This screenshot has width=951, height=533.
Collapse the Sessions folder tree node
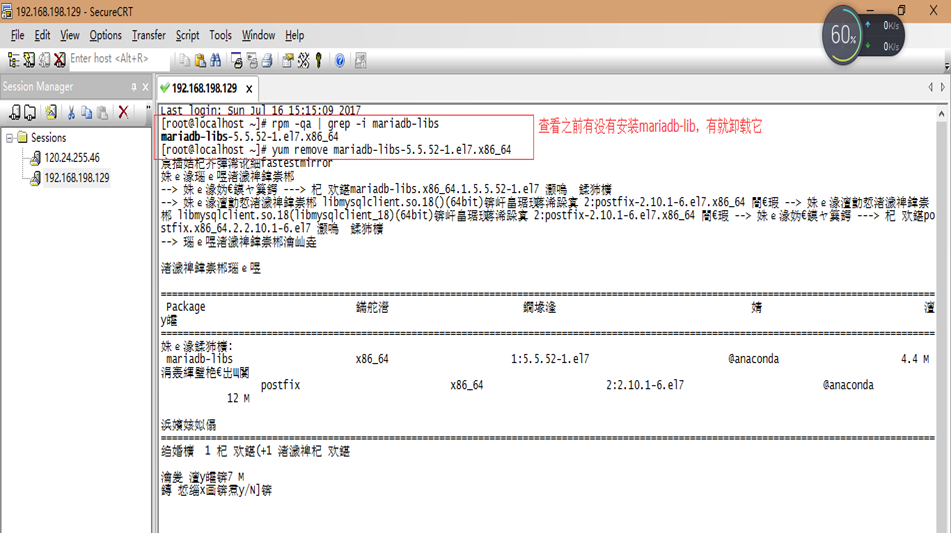point(10,138)
